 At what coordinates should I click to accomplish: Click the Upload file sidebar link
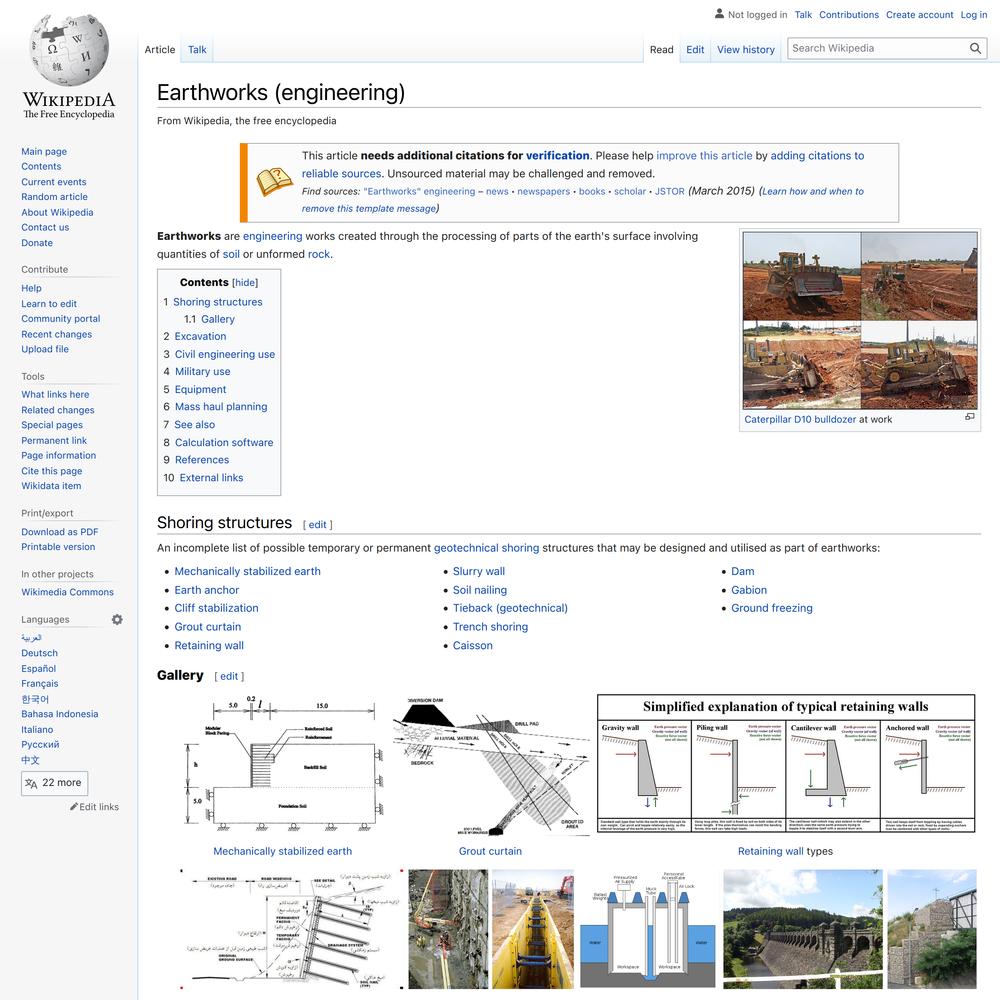click(45, 349)
